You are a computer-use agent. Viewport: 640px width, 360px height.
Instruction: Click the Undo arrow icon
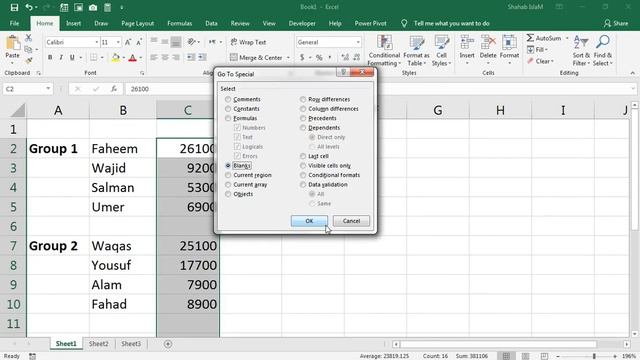coord(29,7)
